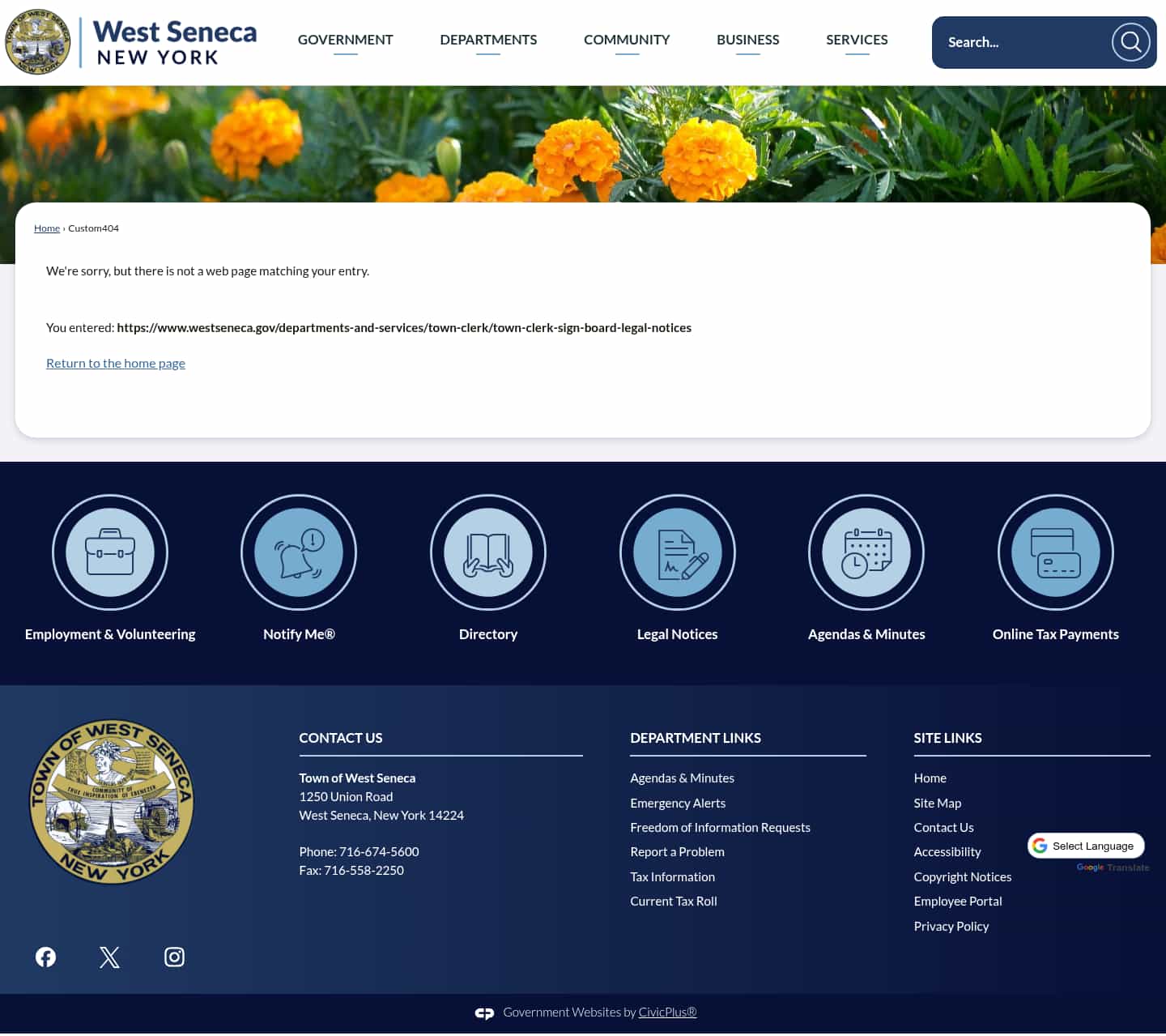Open the Facebook page icon
The width and height of the screenshot is (1166, 1036).
click(x=45, y=957)
